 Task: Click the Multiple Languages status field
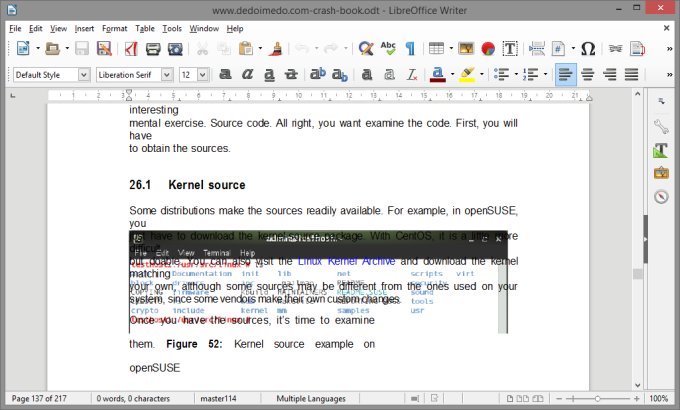tap(311, 398)
